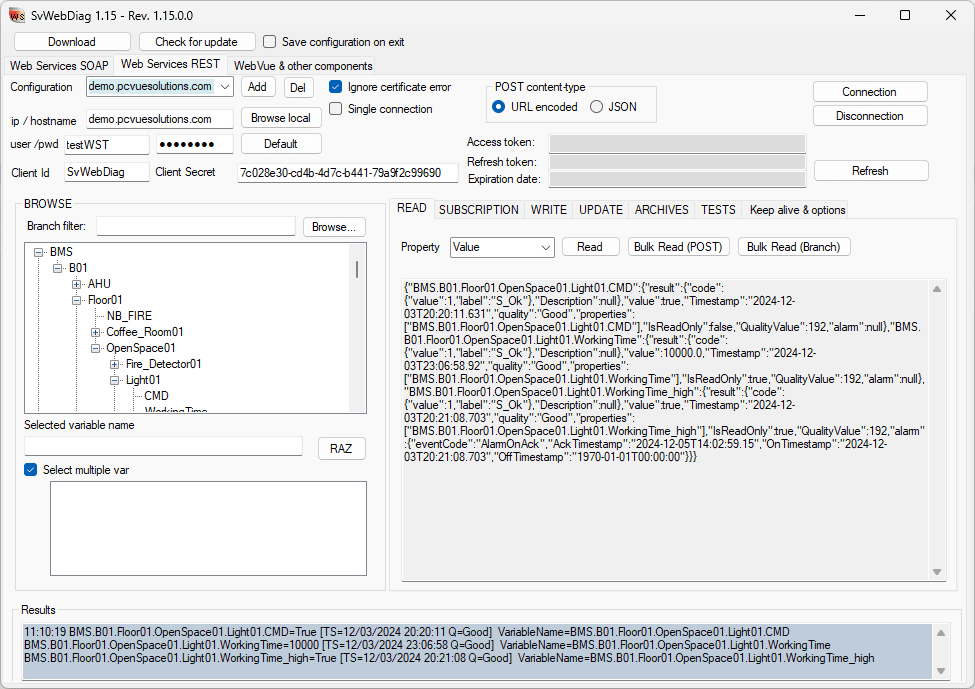Select NB_FIRE in the tree
The image size is (975, 689).
pyautogui.click(x=129, y=316)
